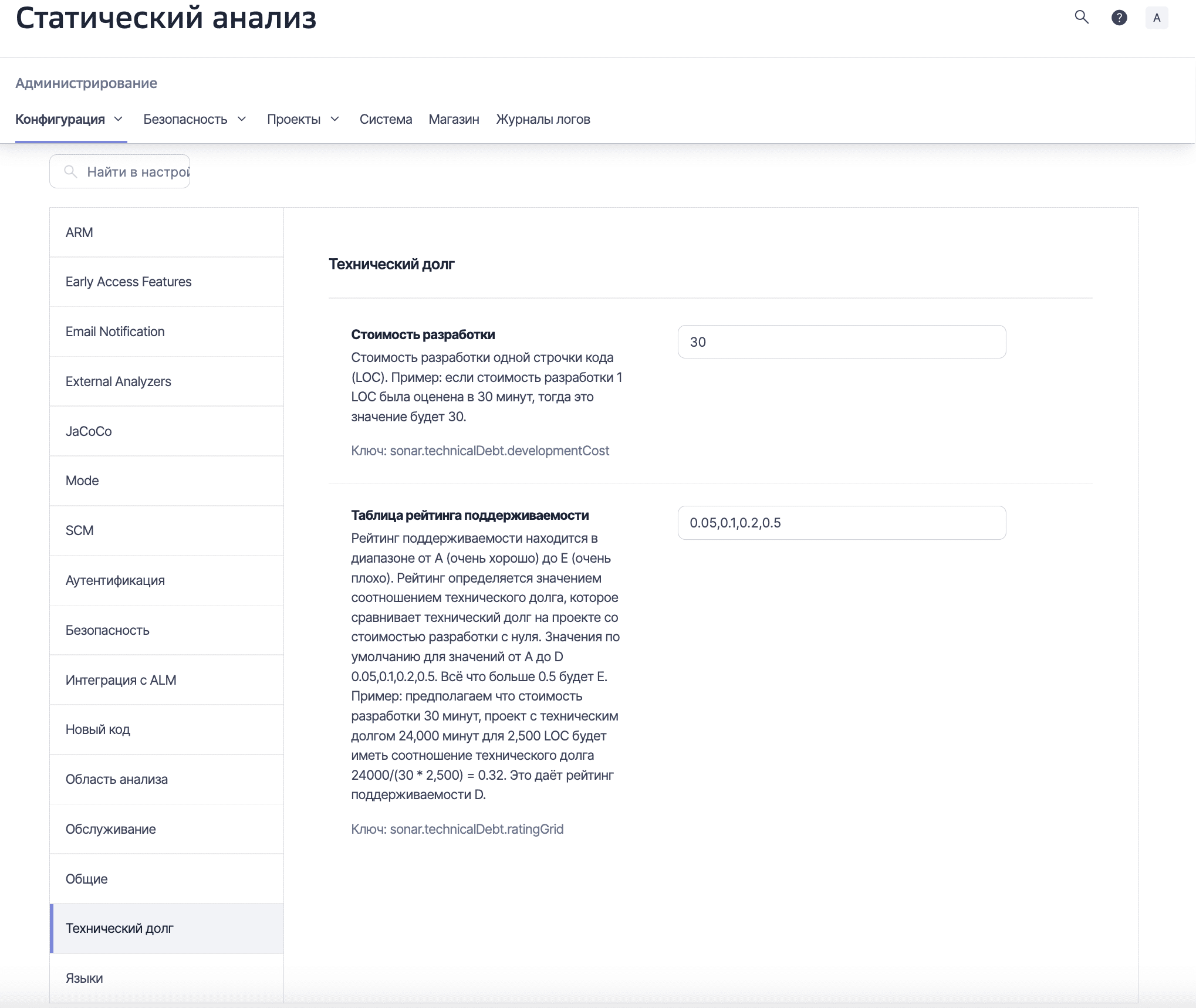Open Журналы логов tab
This screenshot has height=1008, width=1196.
coord(543,119)
